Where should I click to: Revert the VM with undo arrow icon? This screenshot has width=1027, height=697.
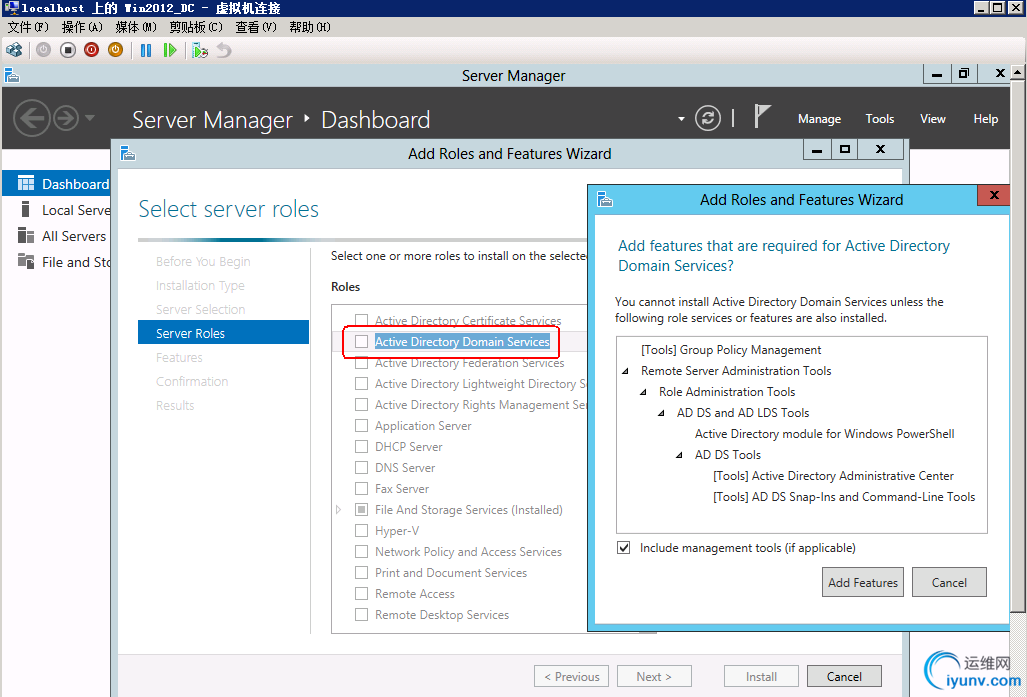[224, 50]
